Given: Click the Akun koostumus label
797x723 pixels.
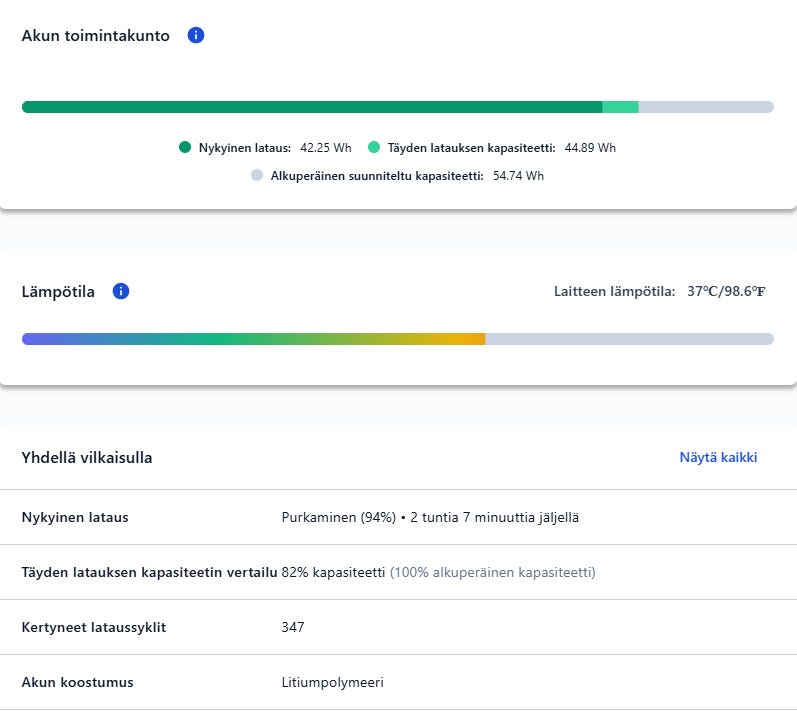Looking at the screenshot, I should point(77,682).
